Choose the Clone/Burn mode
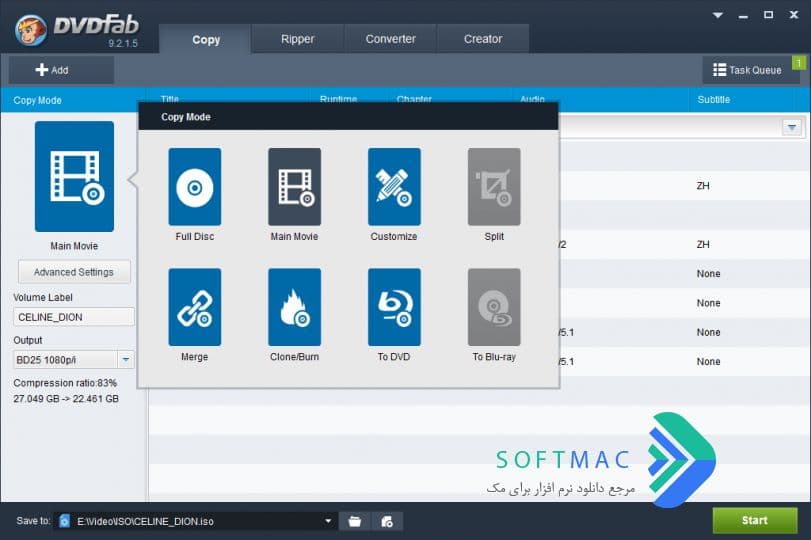The width and height of the screenshot is (811, 540). coord(294,307)
